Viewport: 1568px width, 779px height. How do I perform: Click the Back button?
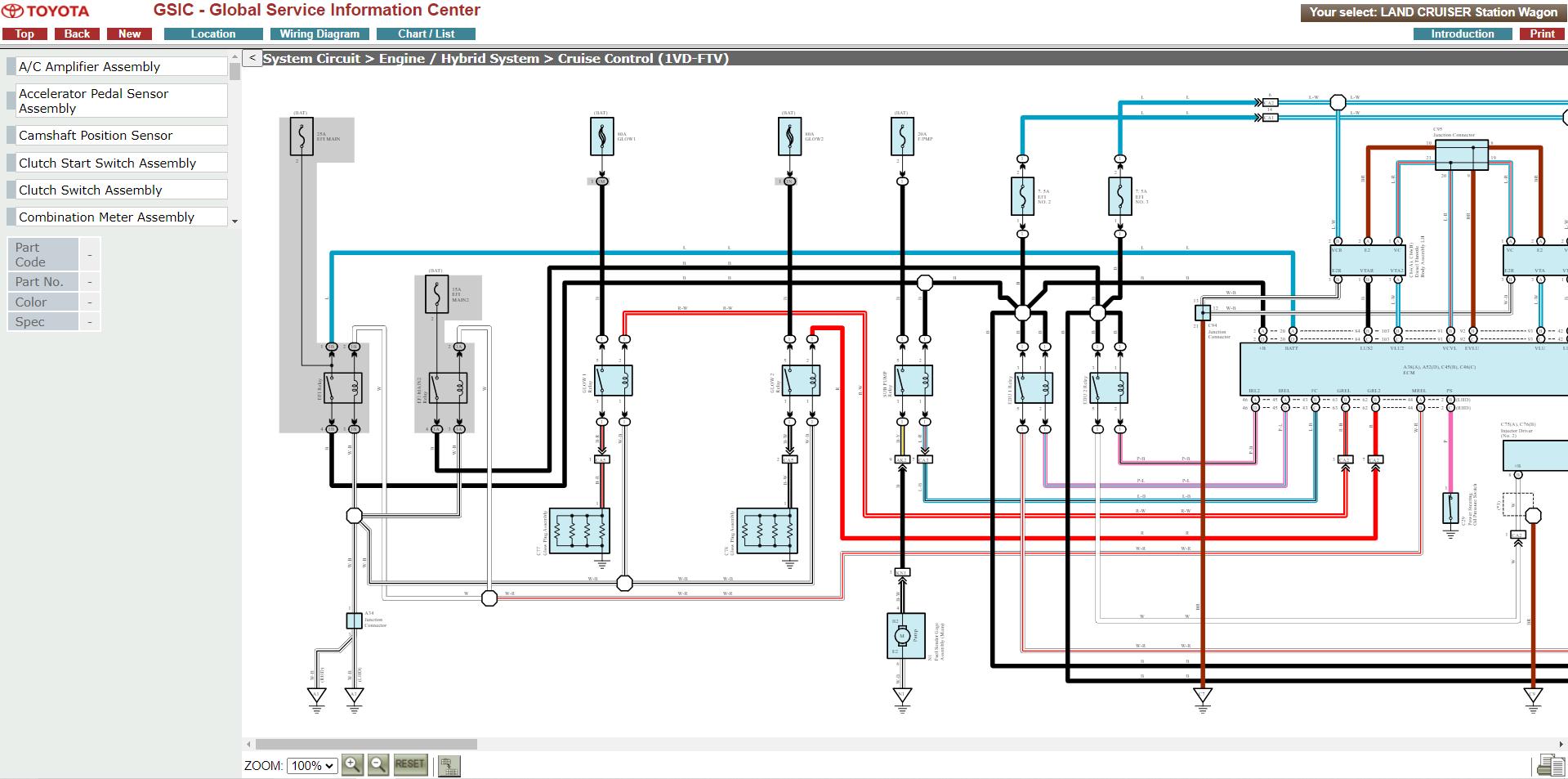pyautogui.click(x=77, y=34)
